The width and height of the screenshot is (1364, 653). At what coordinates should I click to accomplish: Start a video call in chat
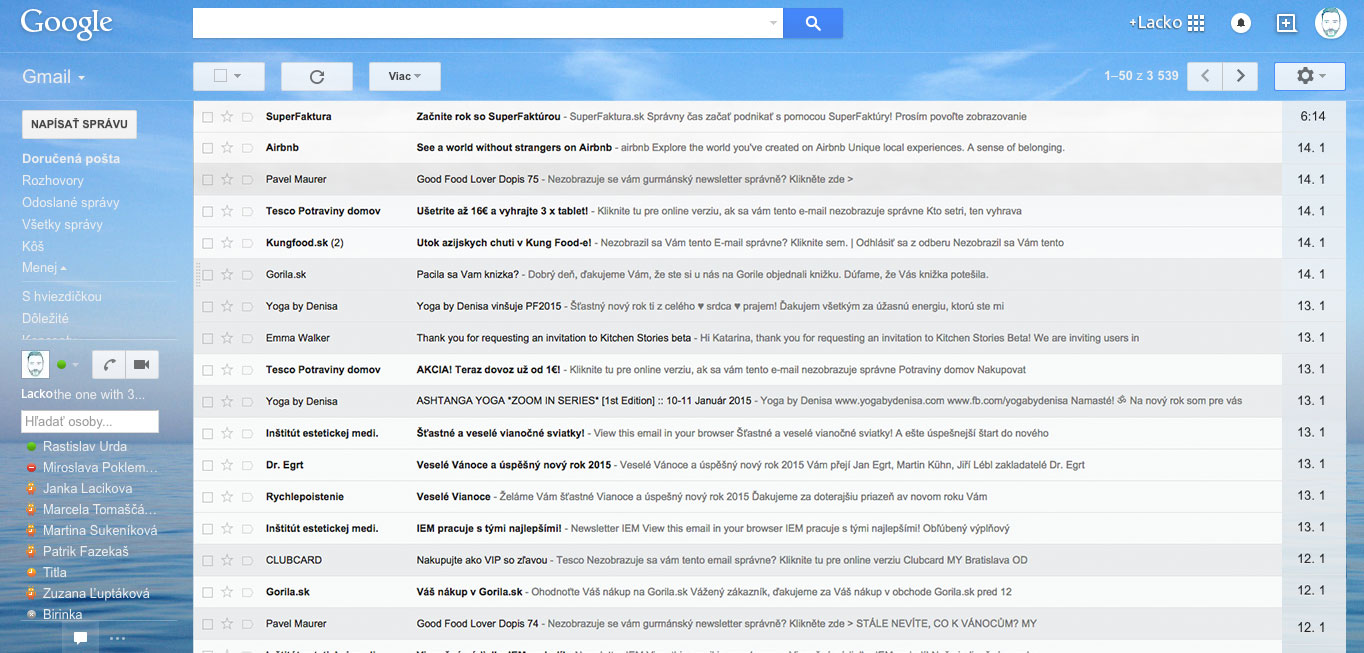point(141,365)
